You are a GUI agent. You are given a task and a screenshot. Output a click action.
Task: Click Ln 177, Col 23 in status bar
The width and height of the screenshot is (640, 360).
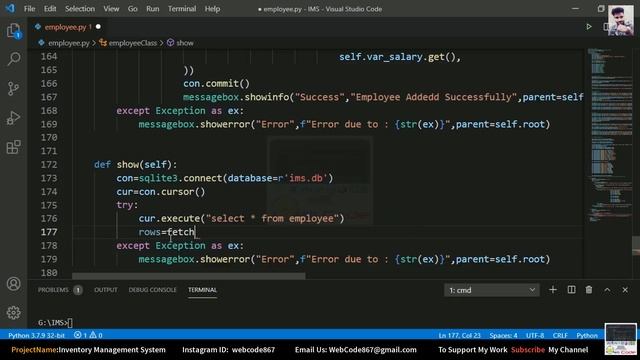pos(460,335)
